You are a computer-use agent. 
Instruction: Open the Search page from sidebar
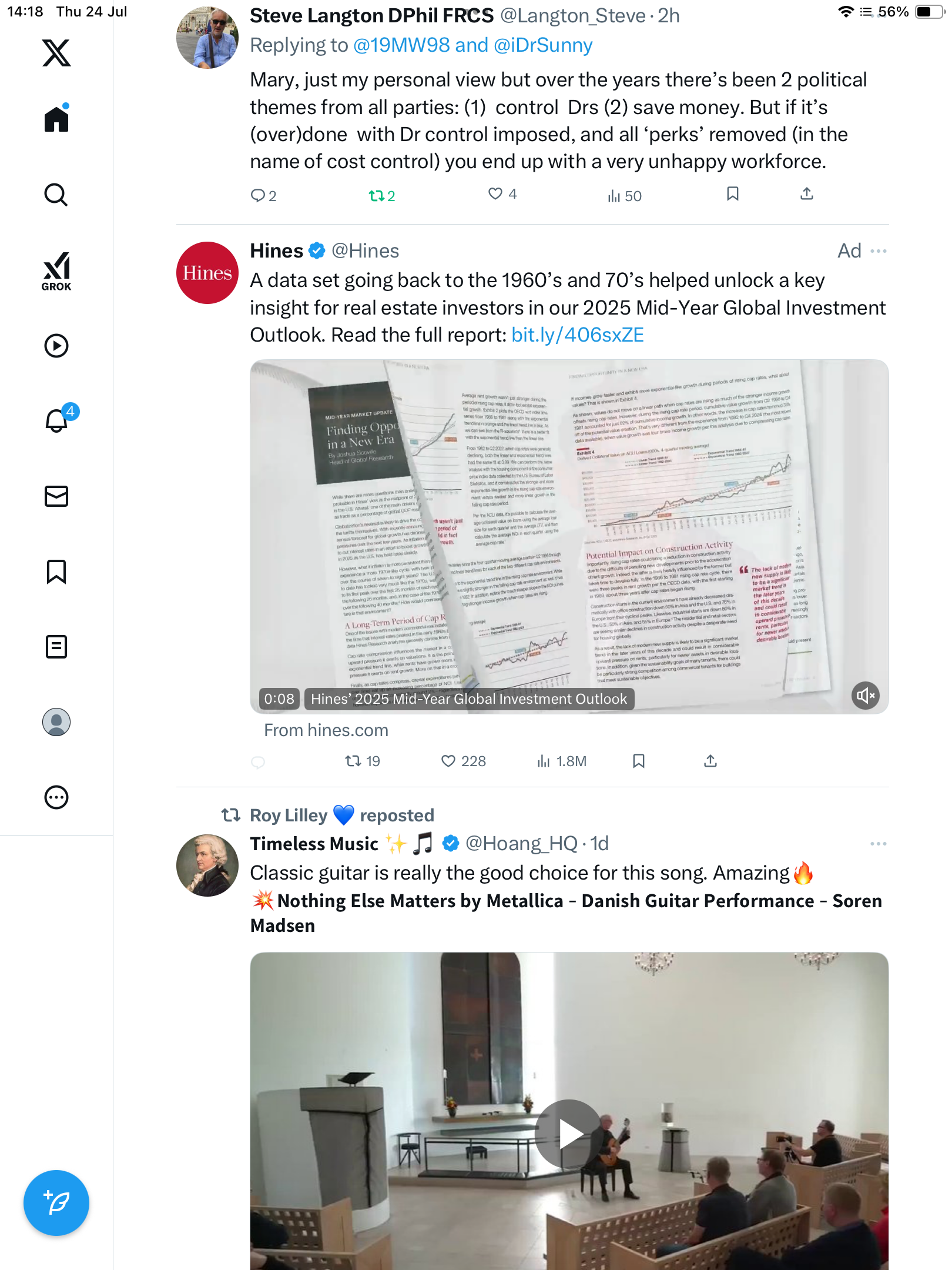tap(56, 195)
